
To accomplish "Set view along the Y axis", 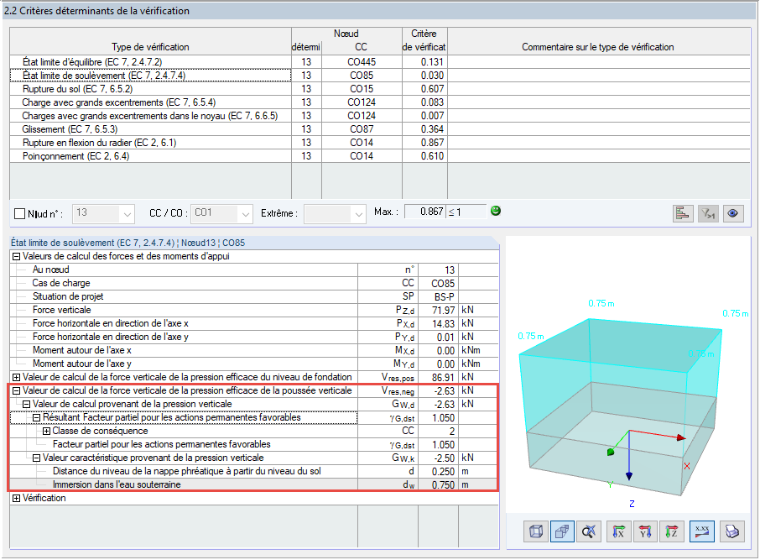I will (x=645, y=532).
